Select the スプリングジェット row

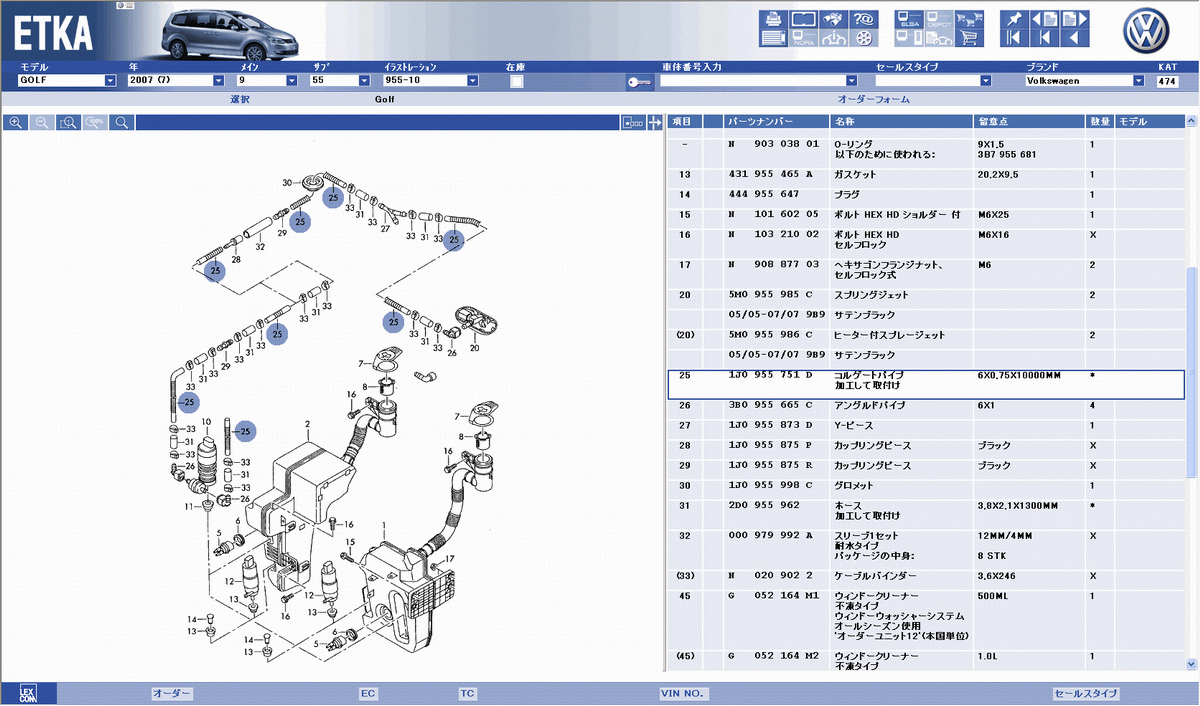(926, 295)
